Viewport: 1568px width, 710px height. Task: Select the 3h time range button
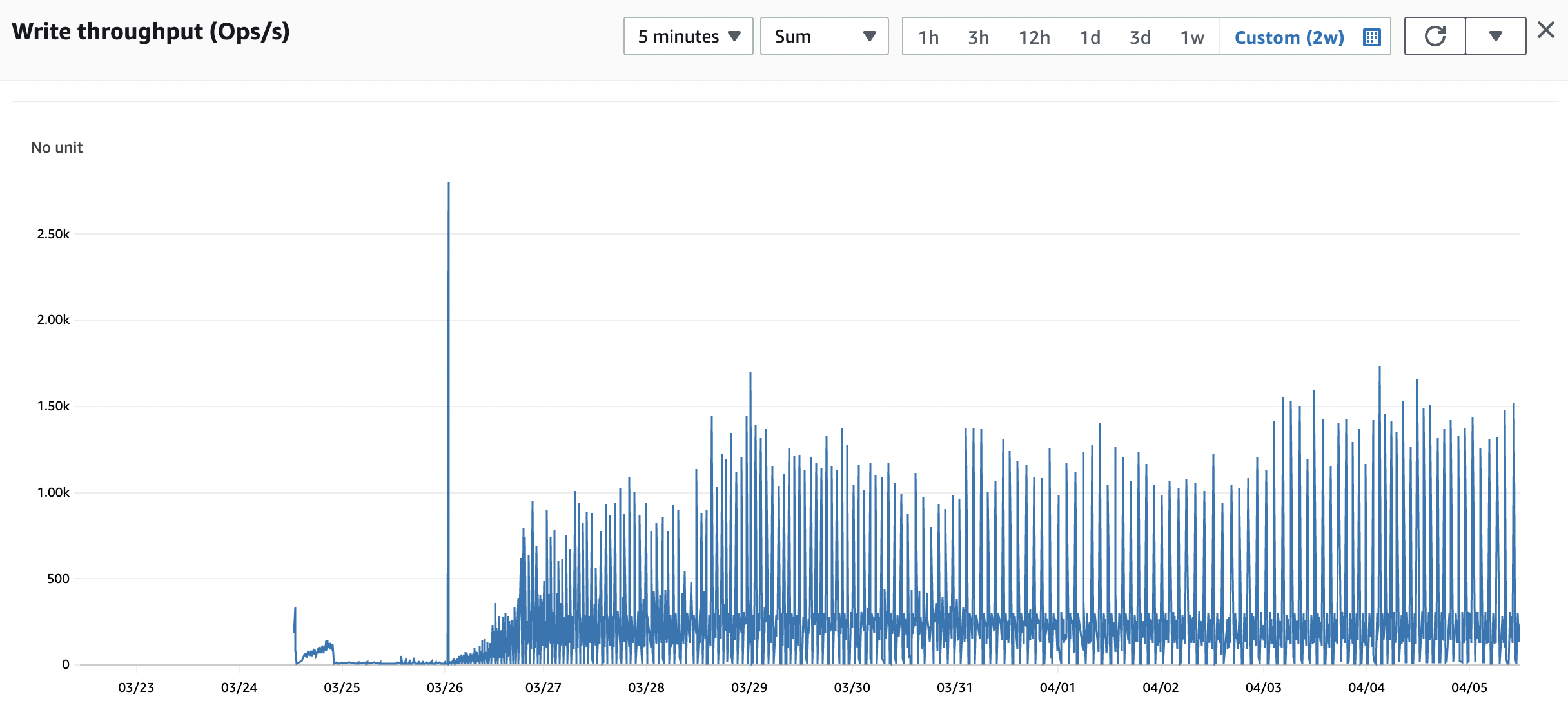pyautogui.click(x=977, y=37)
